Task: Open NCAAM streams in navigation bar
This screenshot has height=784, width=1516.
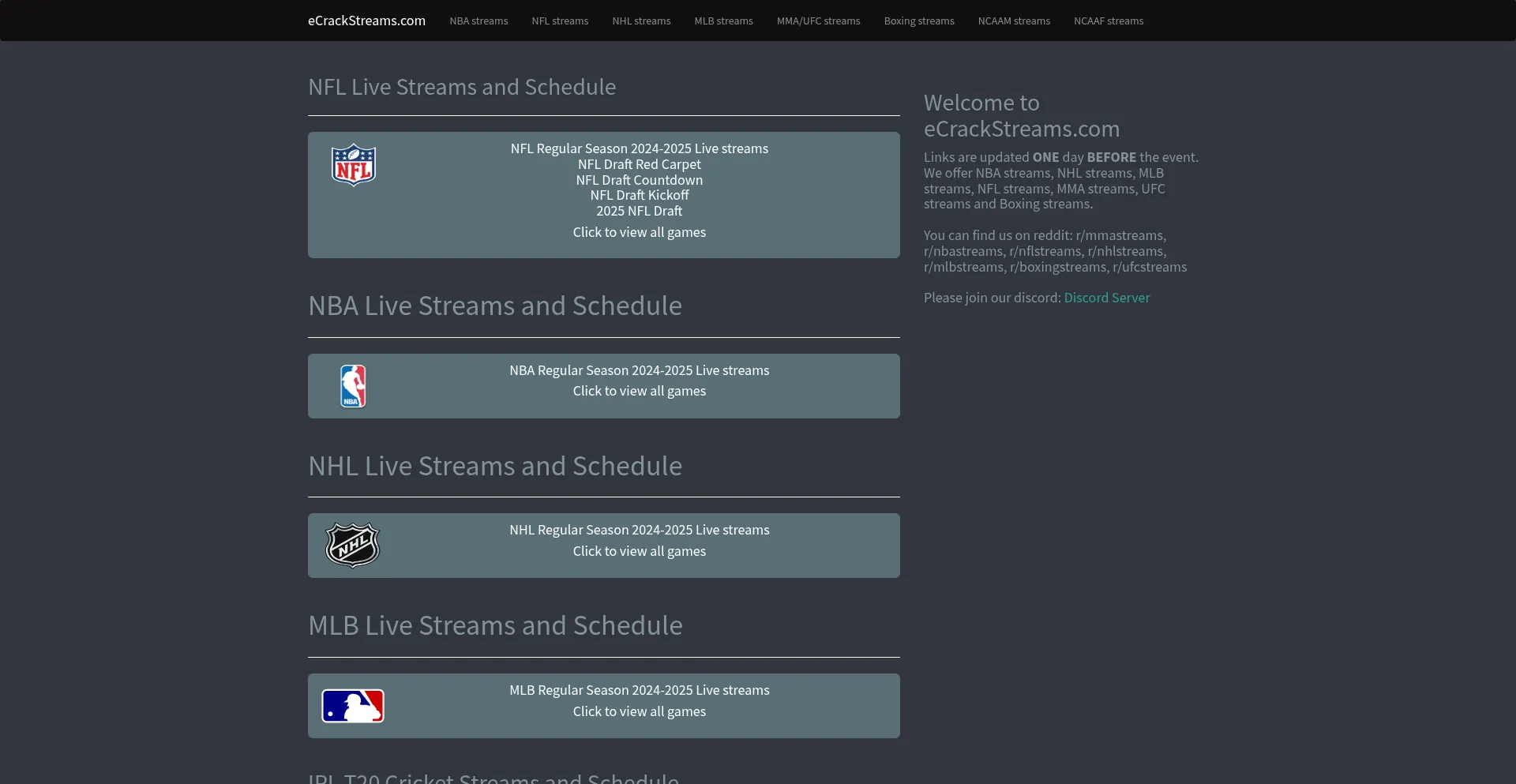Action: (1014, 21)
